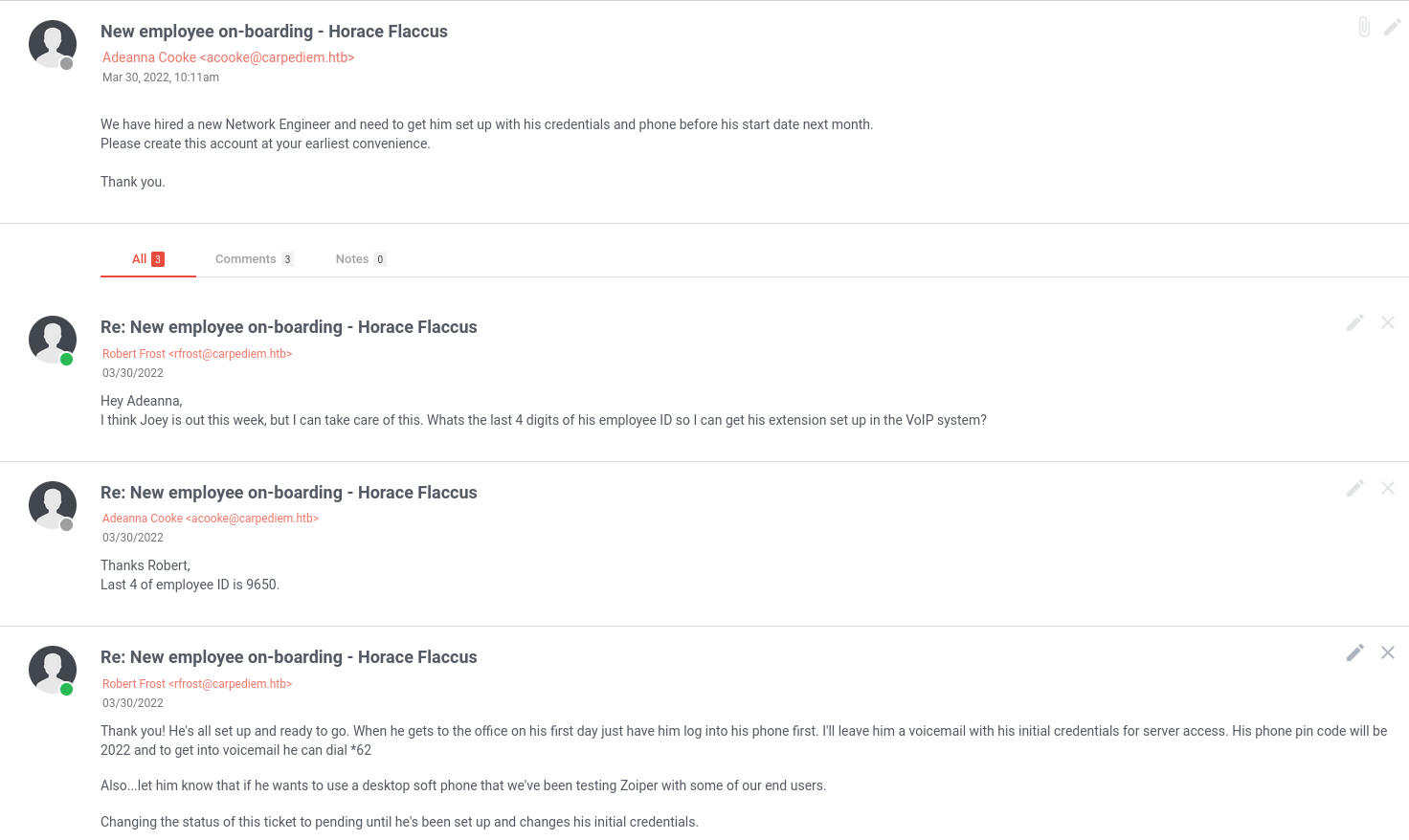Screen dimensions: 1409x840
Task: Click Adeanna Cooke's avatar on her reply
Action: click(53, 505)
